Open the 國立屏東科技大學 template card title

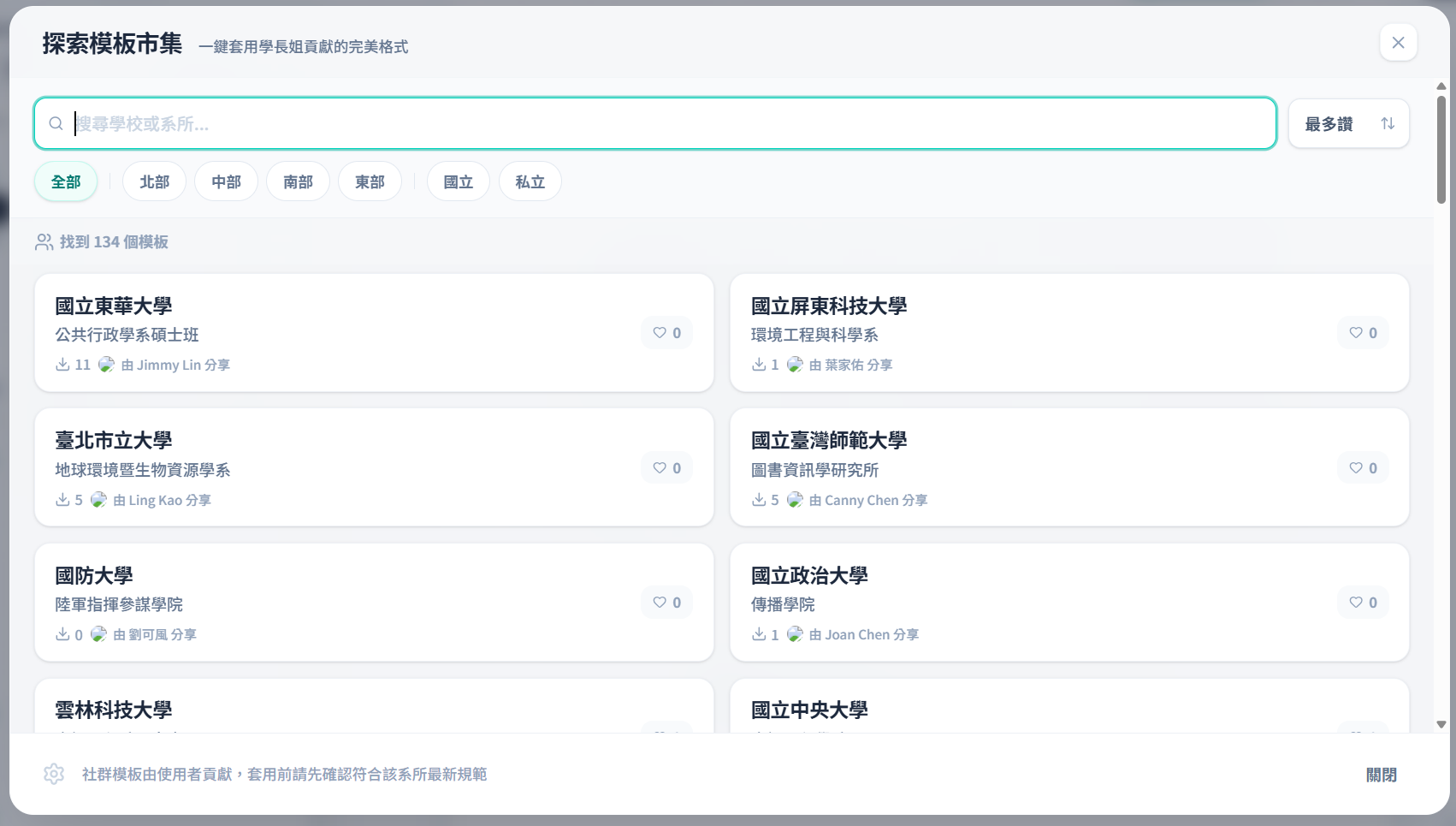click(x=829, y=306)
